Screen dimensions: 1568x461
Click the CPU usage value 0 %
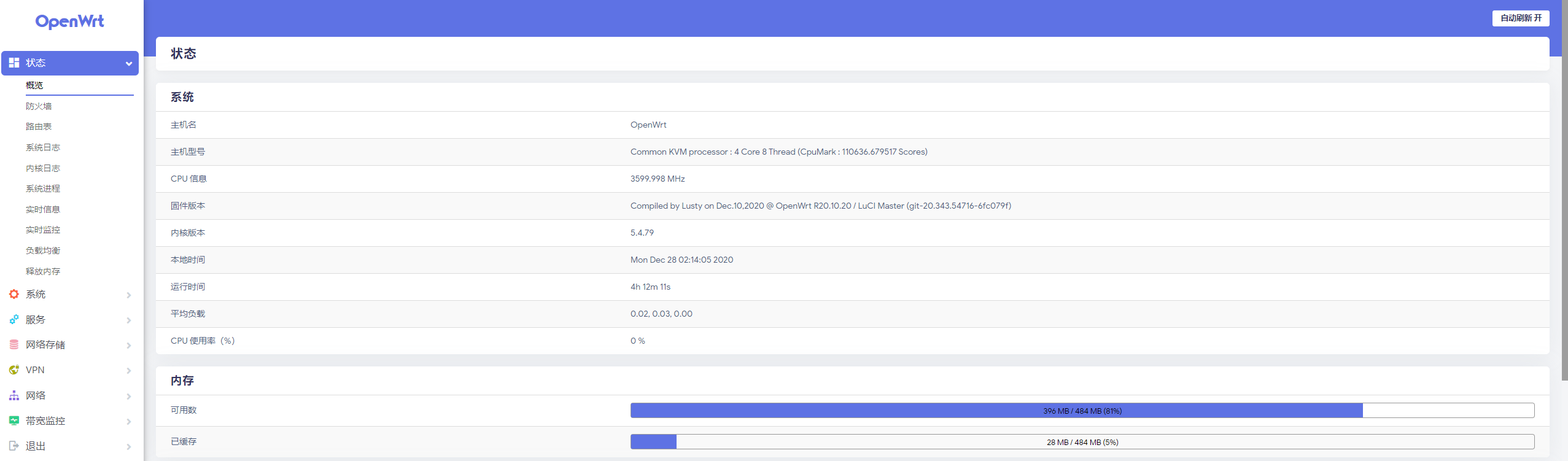pos(638,341)
